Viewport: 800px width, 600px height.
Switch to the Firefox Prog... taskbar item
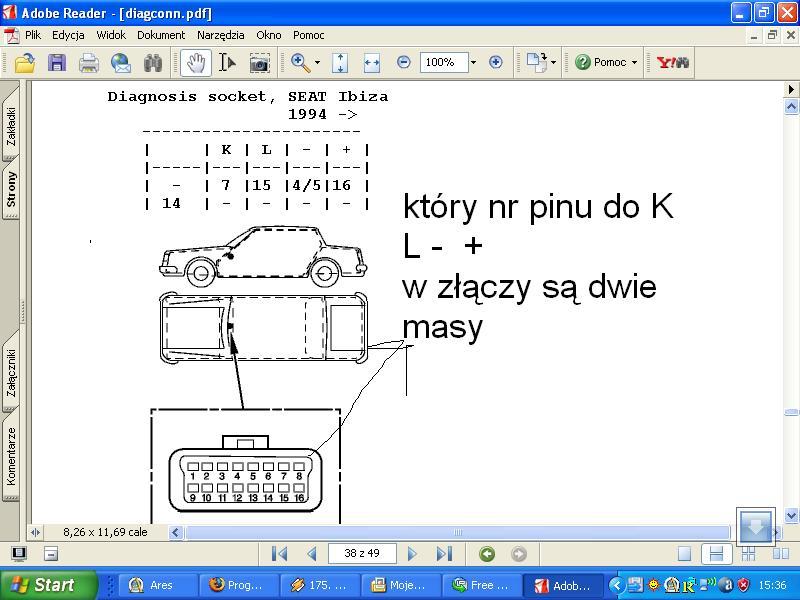pos(239,585)
